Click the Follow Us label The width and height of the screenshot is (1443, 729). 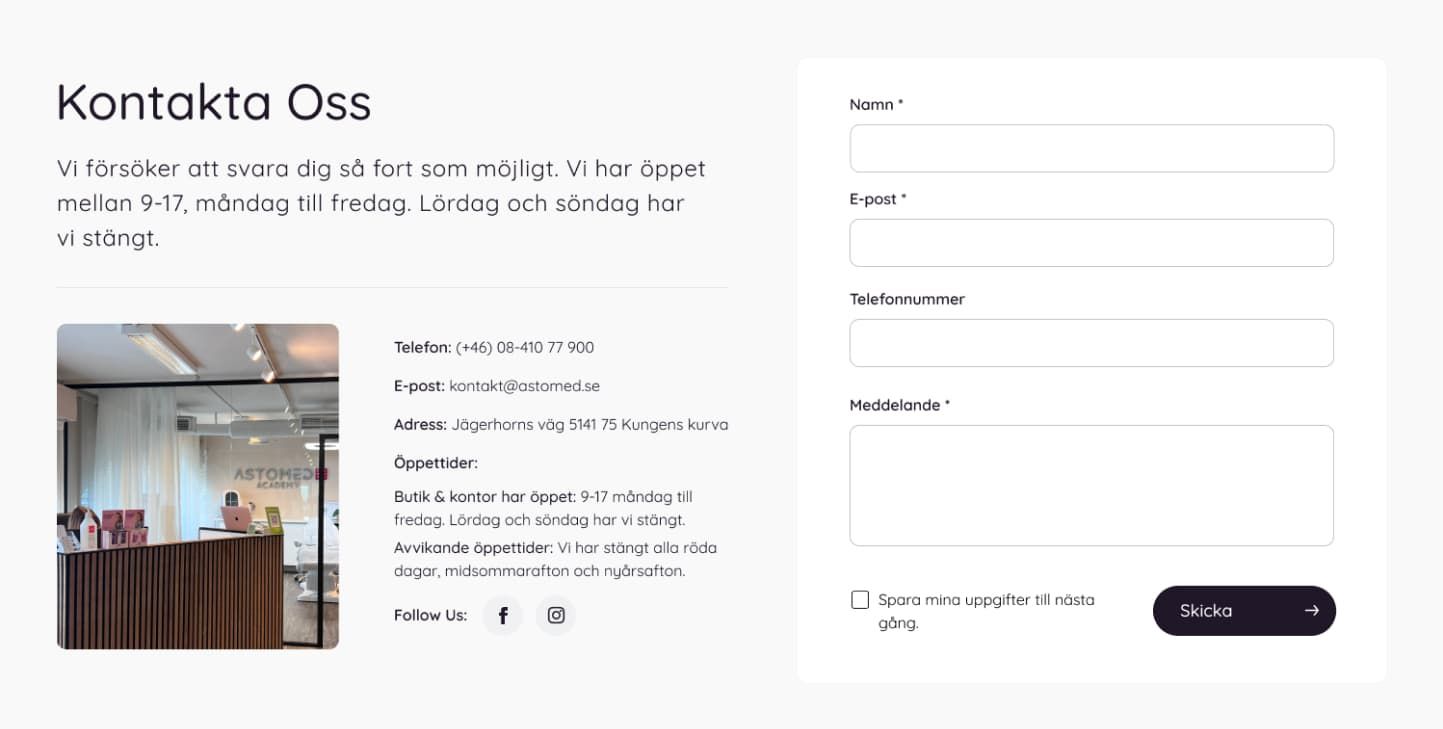pos(430,616)
